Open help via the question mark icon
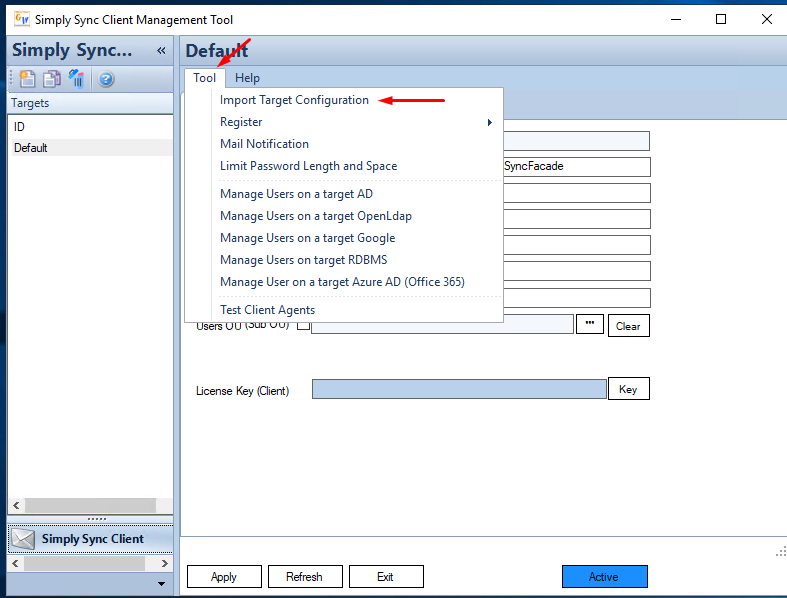This screenshot has height=598, width=787. pyautogui.click(x=106, y=79)
